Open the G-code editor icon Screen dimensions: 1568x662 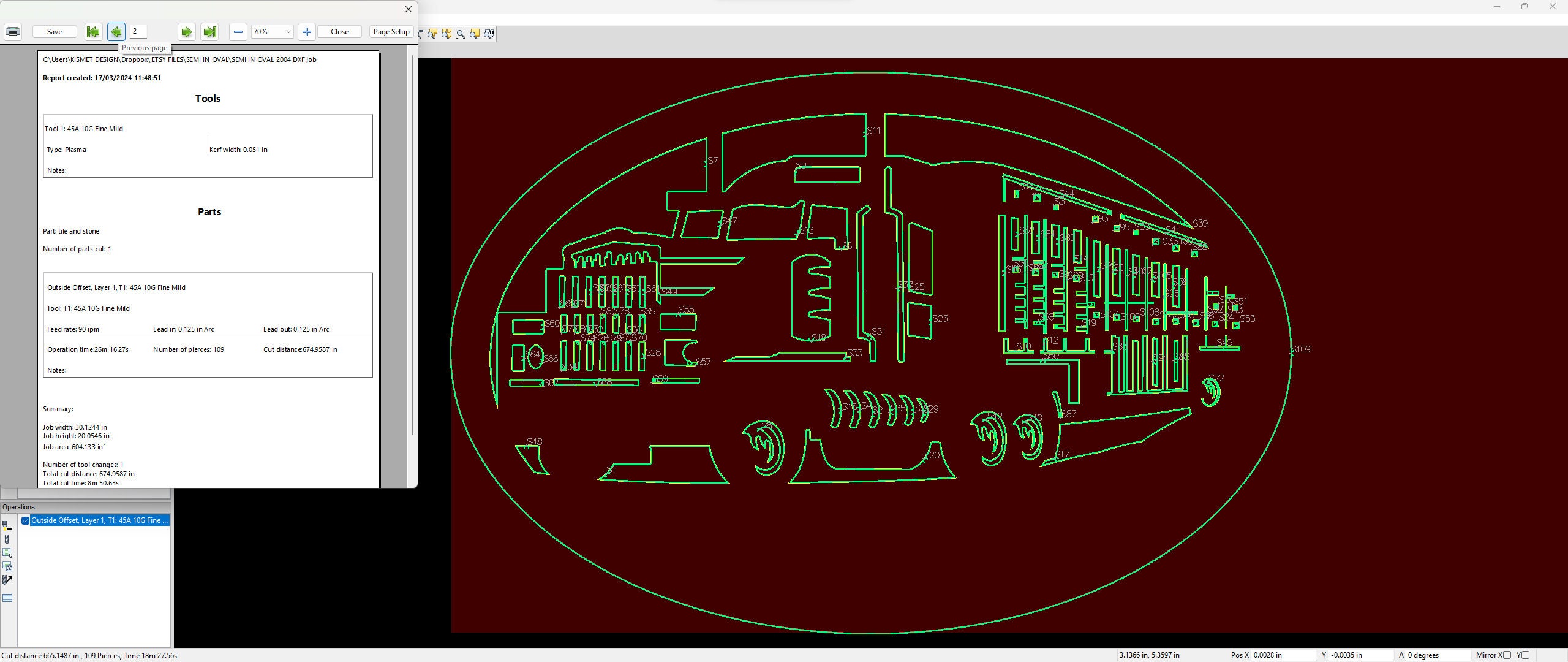[x=7, y=553]
